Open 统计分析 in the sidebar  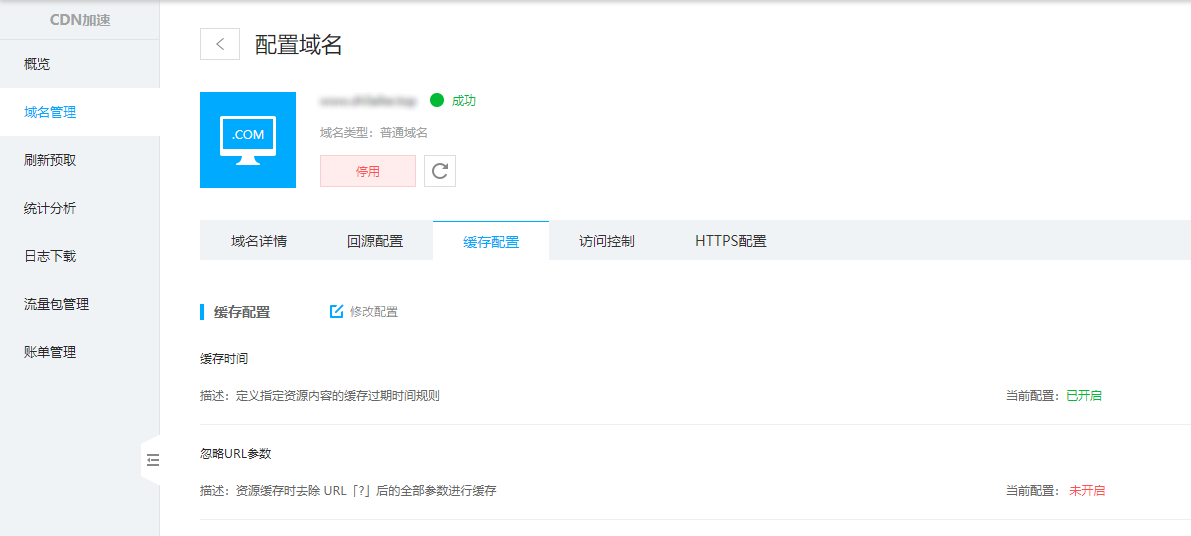pos(50,208)
